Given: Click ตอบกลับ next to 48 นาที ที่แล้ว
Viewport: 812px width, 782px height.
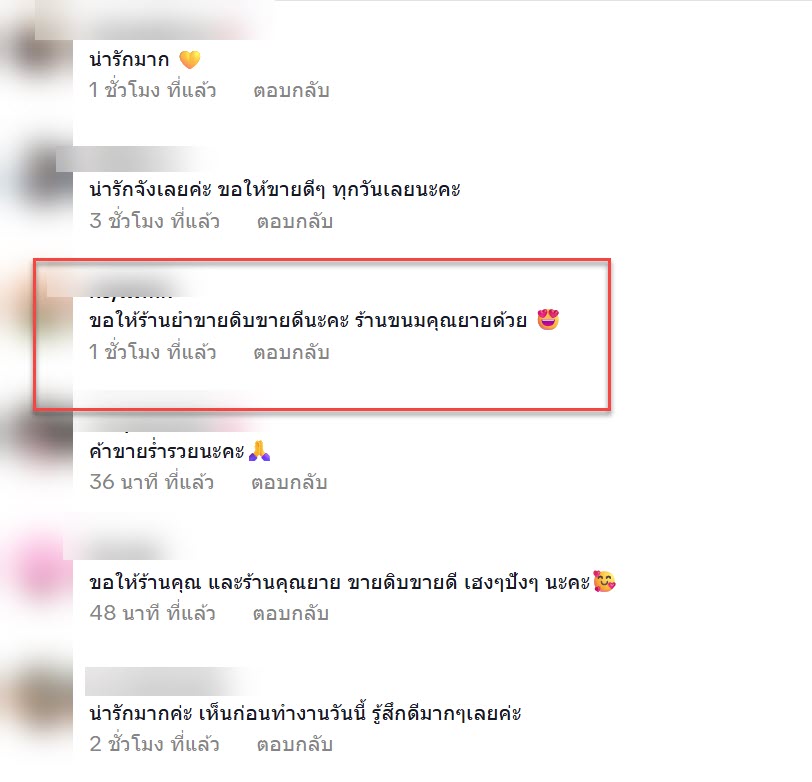Looking at the screenshot, I should (x=291, y=613).
